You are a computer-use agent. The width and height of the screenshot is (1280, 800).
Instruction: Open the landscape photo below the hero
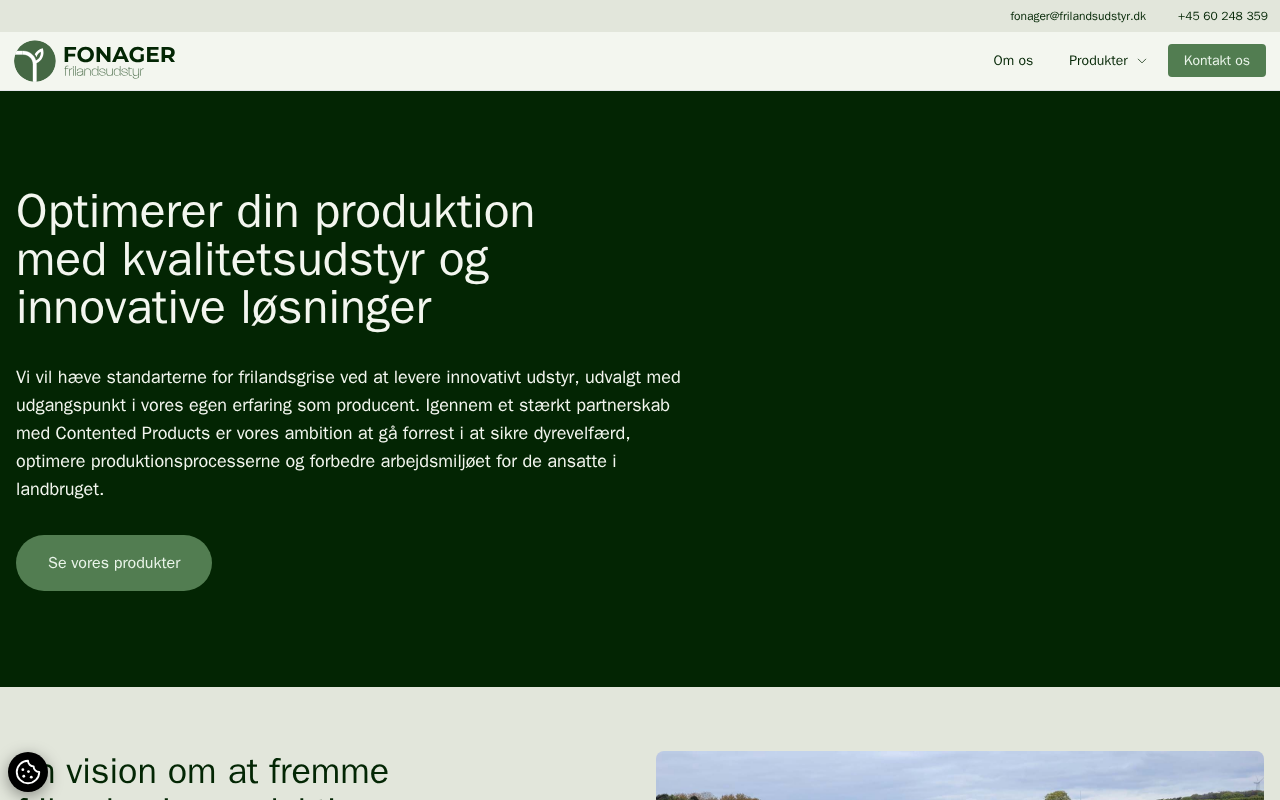pos(960,776)
